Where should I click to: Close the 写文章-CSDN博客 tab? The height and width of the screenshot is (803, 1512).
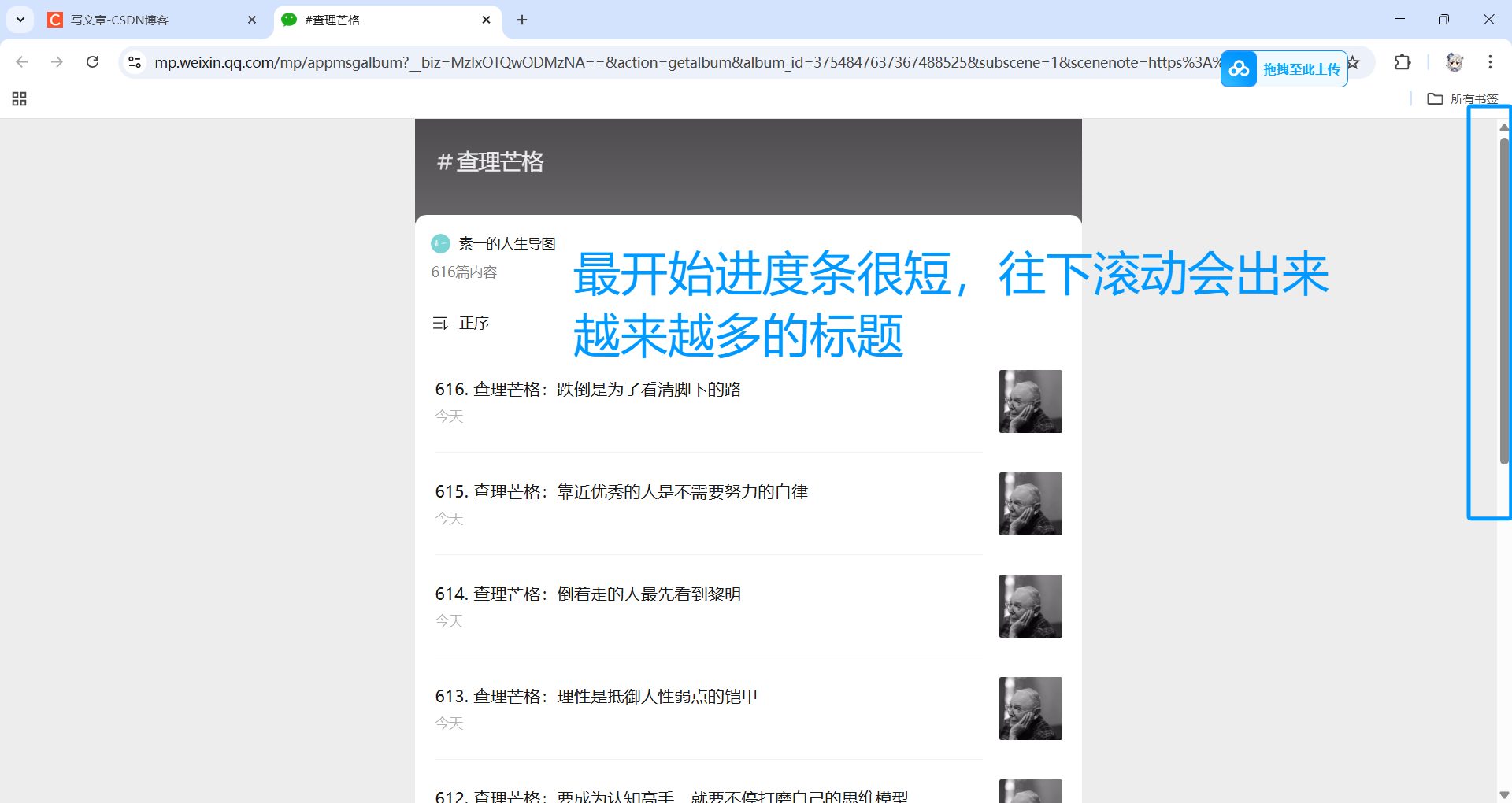point(252,20)
